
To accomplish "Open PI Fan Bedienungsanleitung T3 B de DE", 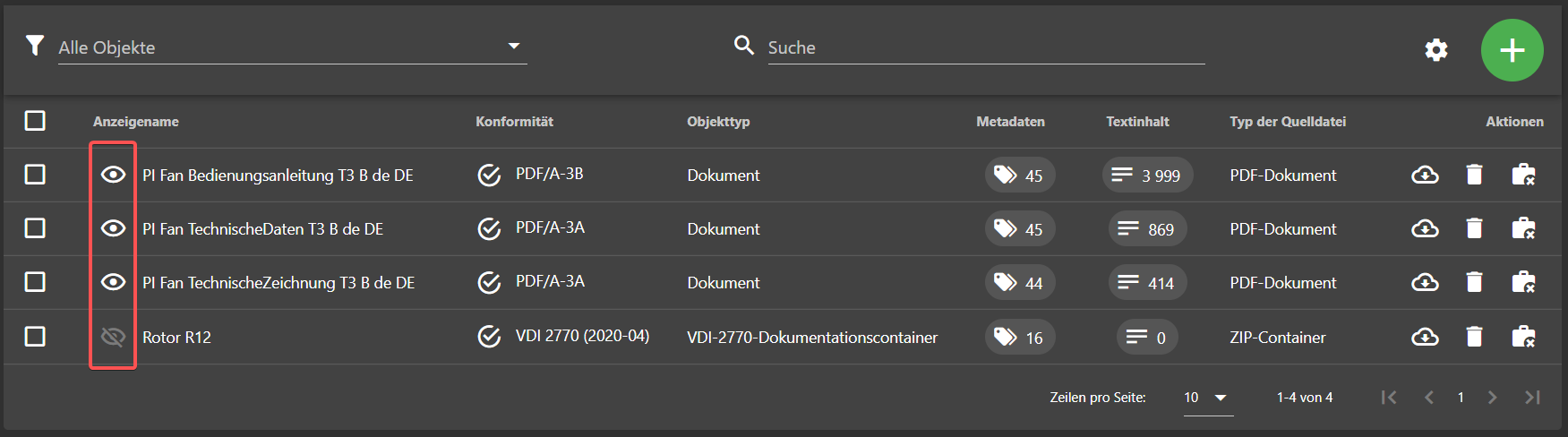I will point(278,176).
